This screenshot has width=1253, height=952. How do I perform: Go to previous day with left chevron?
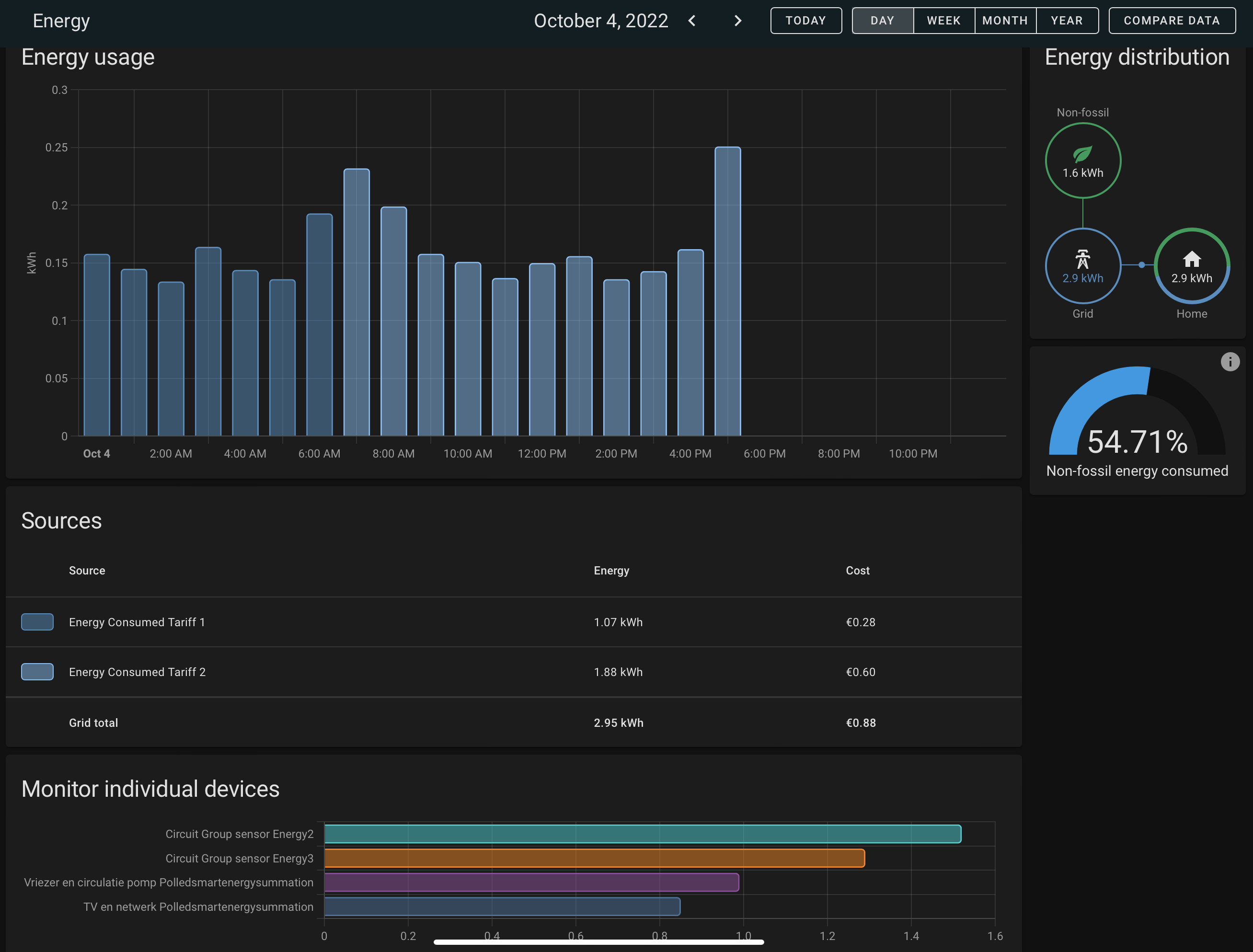coord(691,21)
